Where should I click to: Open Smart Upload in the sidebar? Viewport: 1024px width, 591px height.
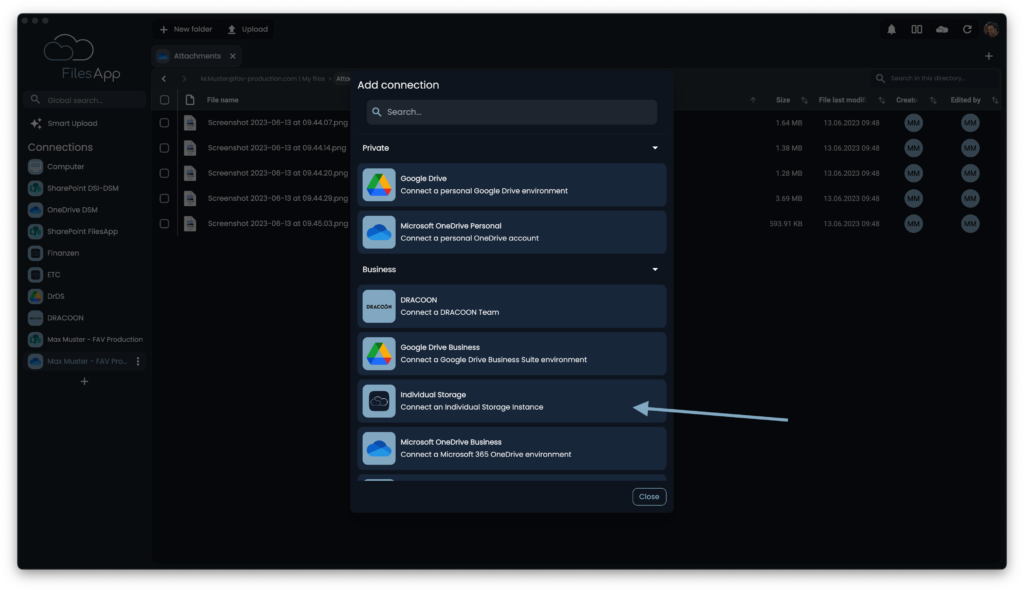tap(64, 123)
